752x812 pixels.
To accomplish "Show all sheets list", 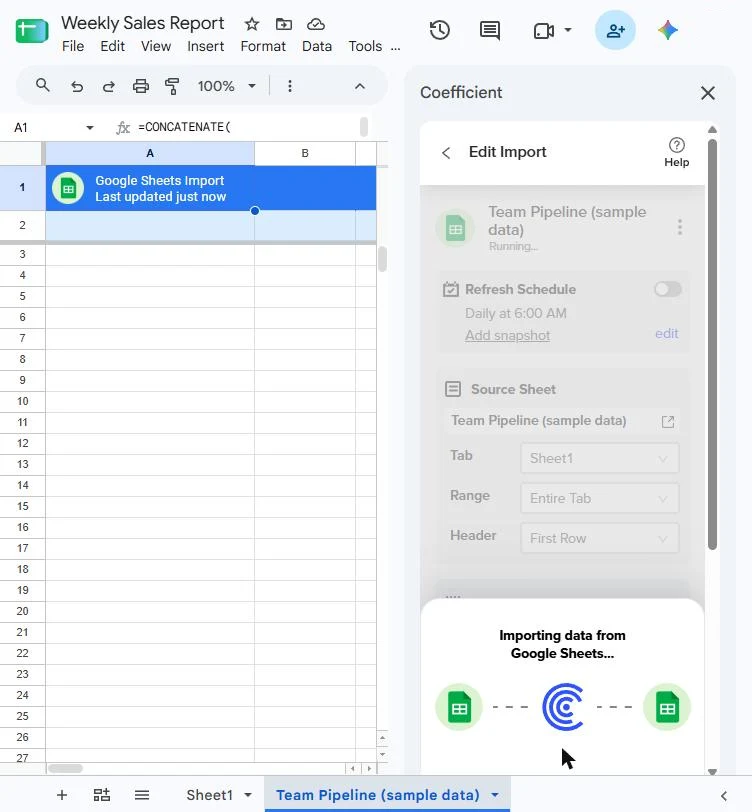I will click(x=141, y=794).
